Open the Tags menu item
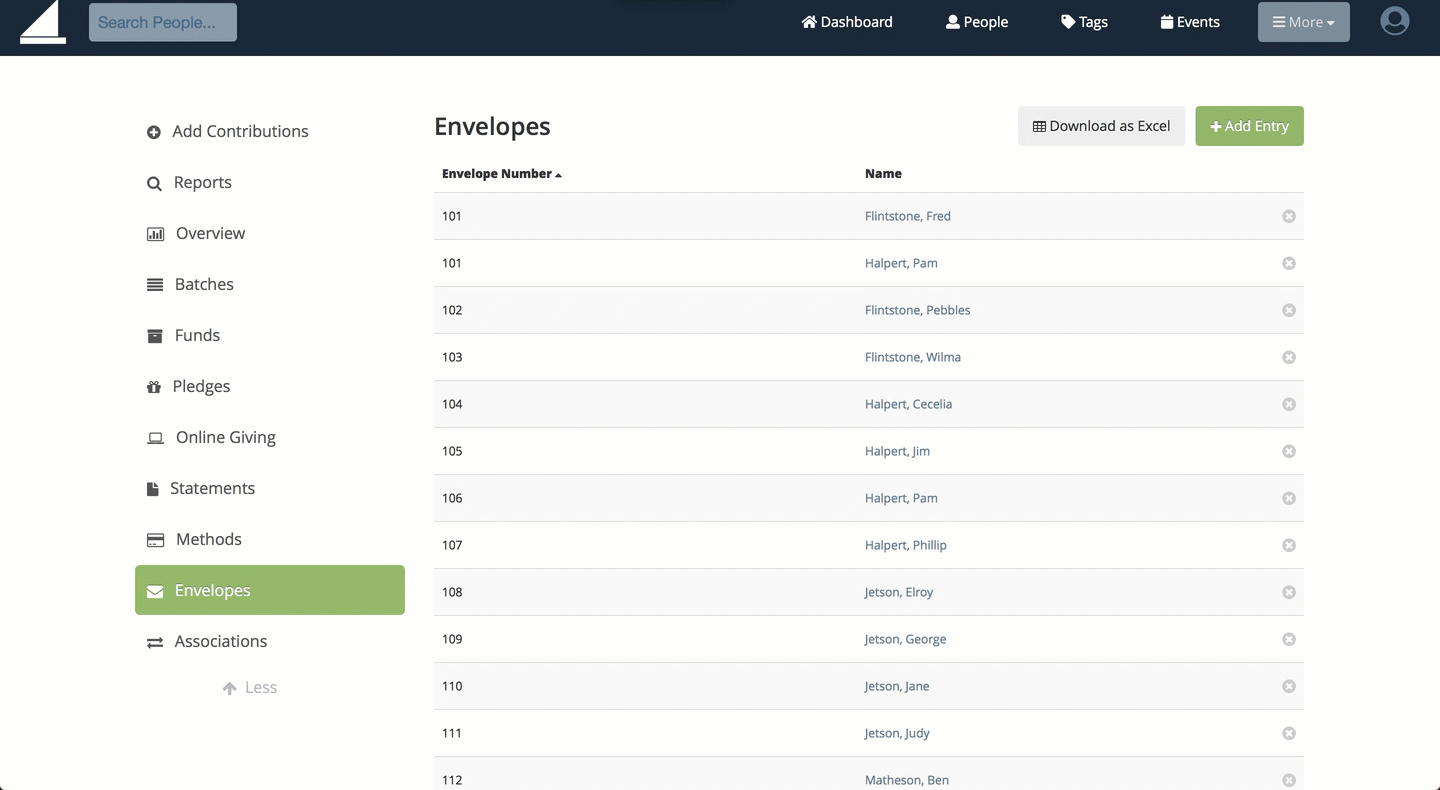 (1084, 22)
